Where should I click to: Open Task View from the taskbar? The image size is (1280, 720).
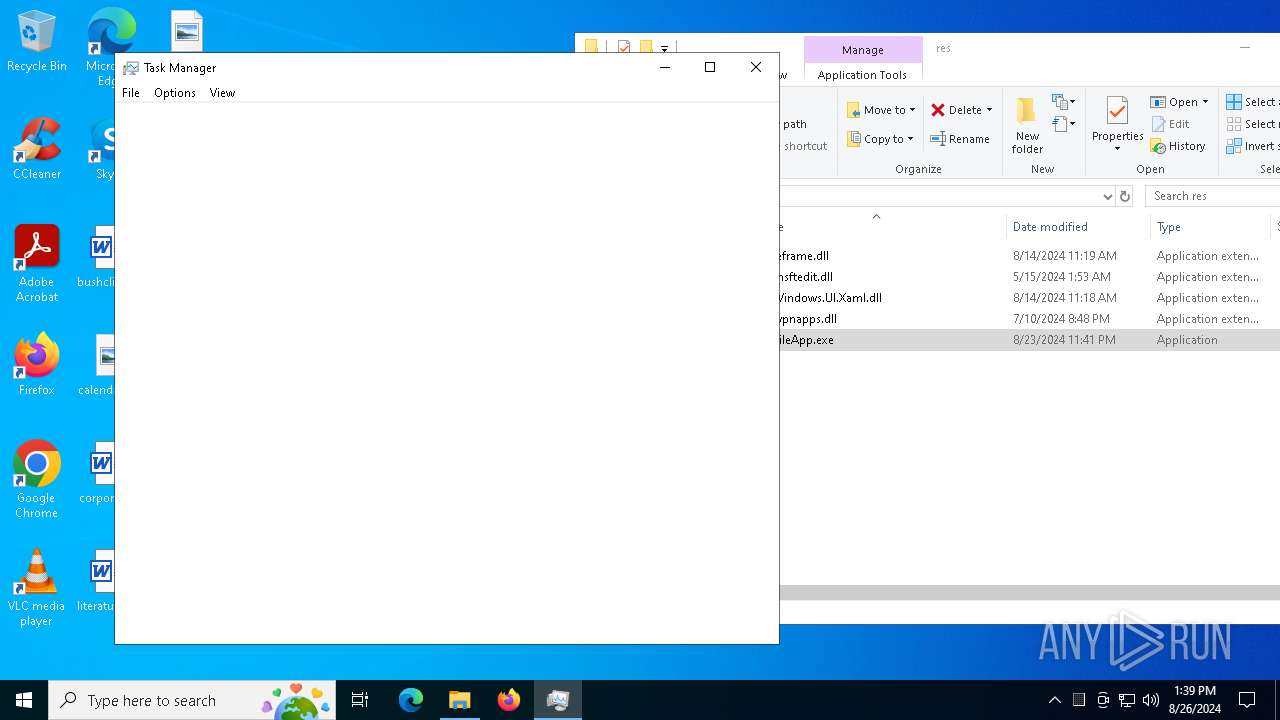click(x=360, y=700)
